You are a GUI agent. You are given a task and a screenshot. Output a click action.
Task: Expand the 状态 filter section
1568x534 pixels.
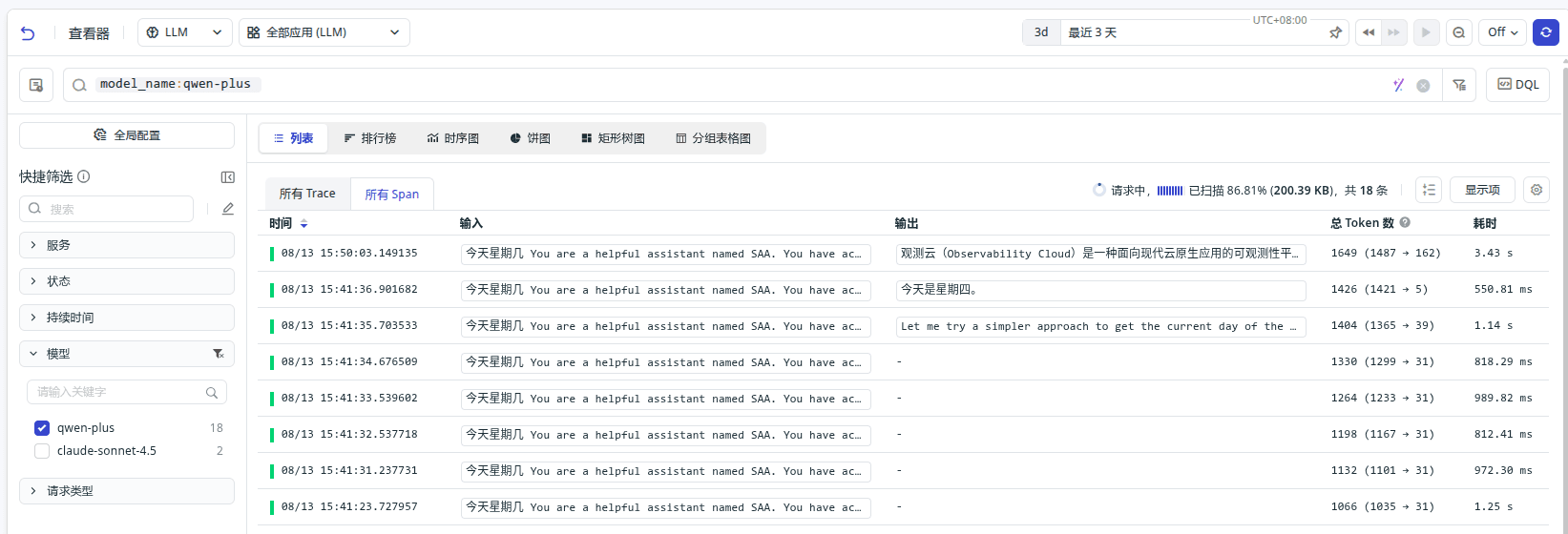tap(127, 281)
